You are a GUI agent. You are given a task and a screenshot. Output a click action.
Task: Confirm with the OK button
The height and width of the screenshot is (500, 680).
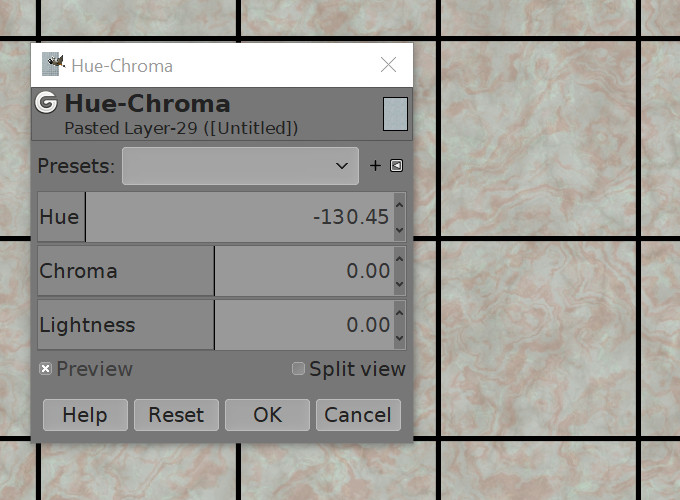pyautogui.click(x=267, y=415)
